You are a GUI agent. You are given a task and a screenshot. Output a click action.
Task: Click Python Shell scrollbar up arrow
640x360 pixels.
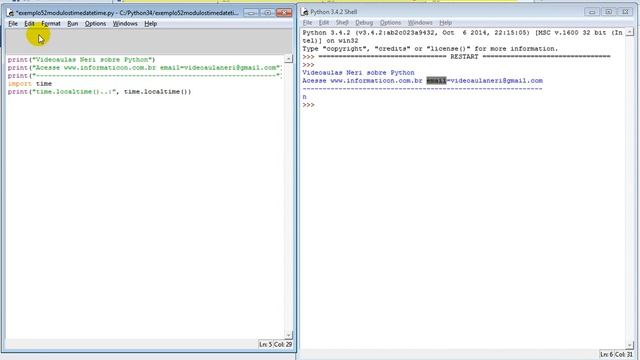click(x=630, y=32)
